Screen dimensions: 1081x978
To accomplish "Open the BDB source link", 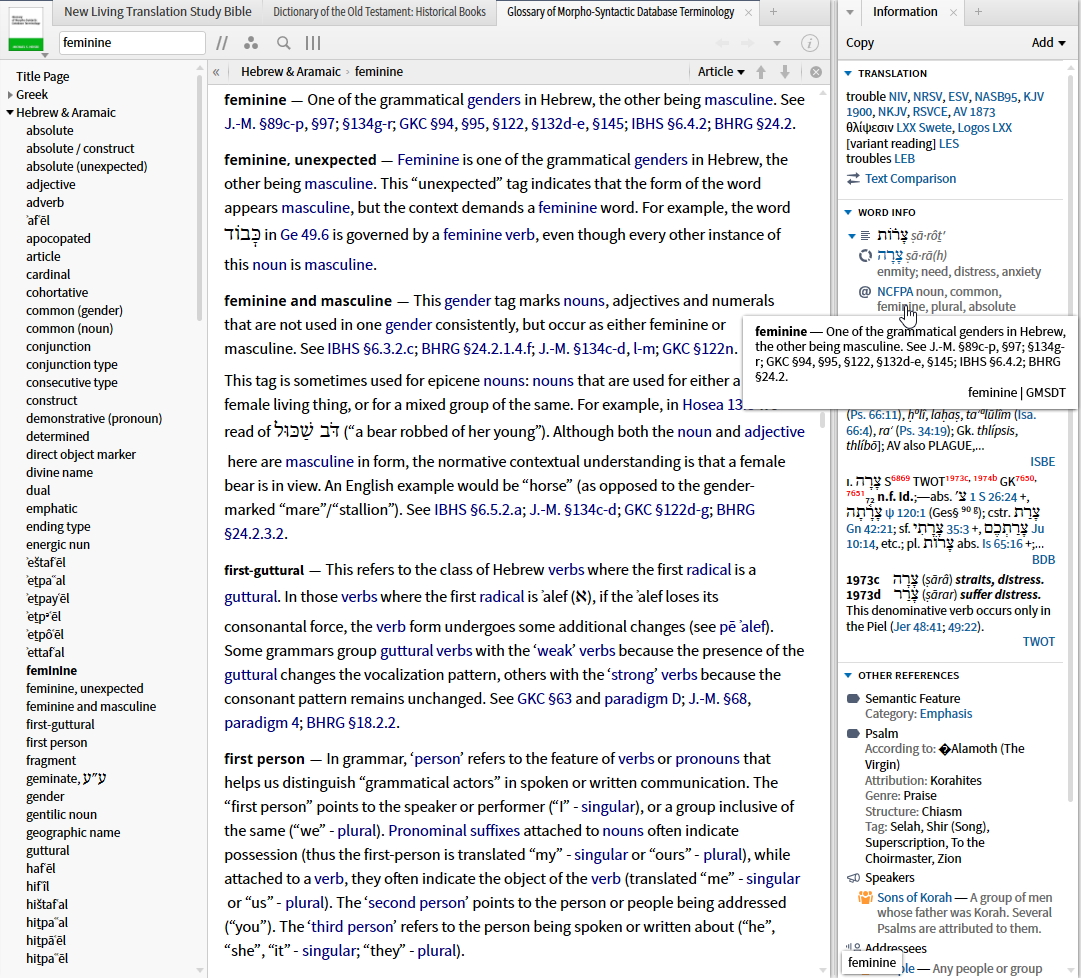I will coord(1044,560).
